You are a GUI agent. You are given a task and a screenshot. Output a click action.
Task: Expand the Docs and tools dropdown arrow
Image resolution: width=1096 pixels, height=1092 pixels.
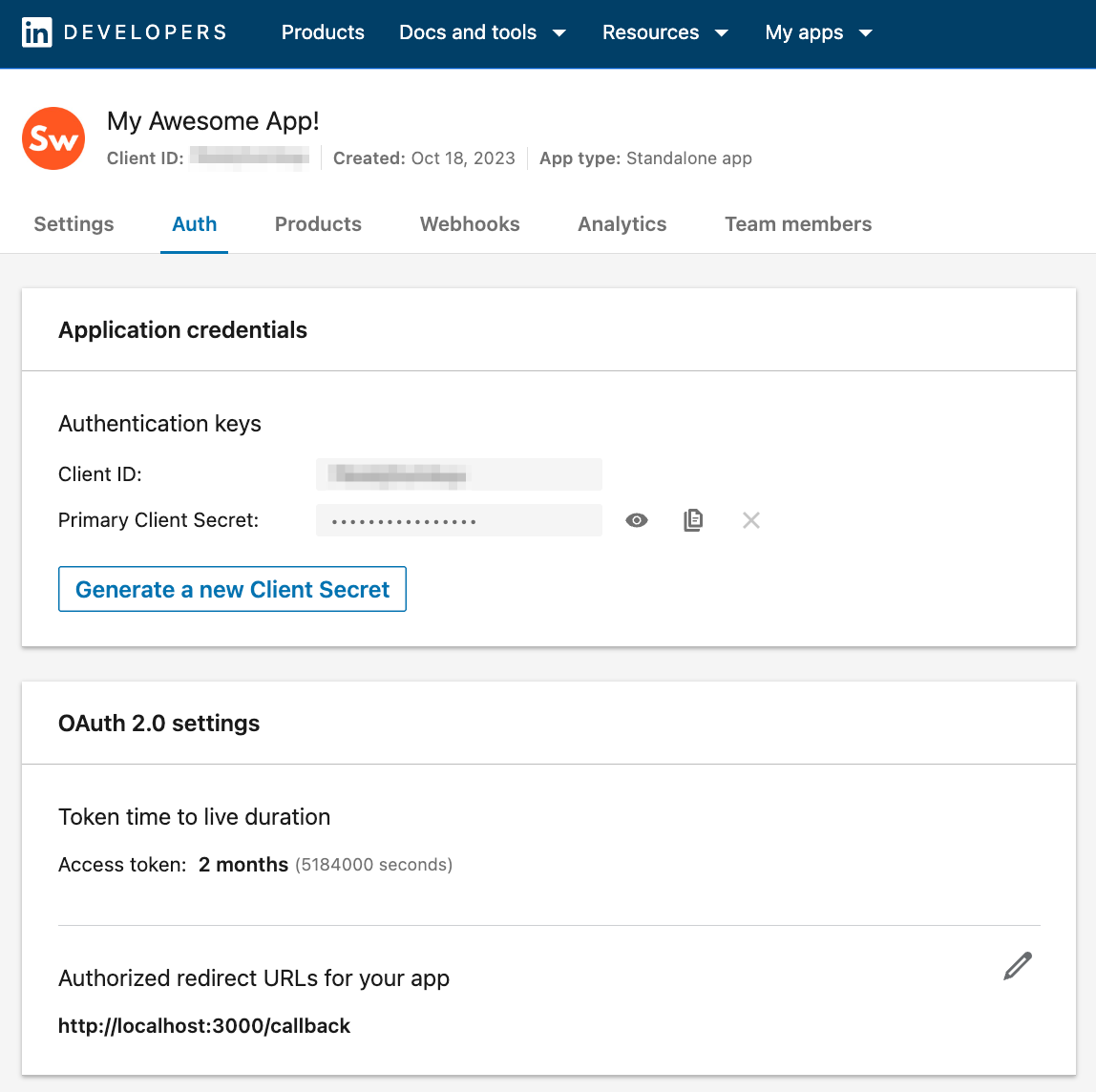[x=559, y=32]
